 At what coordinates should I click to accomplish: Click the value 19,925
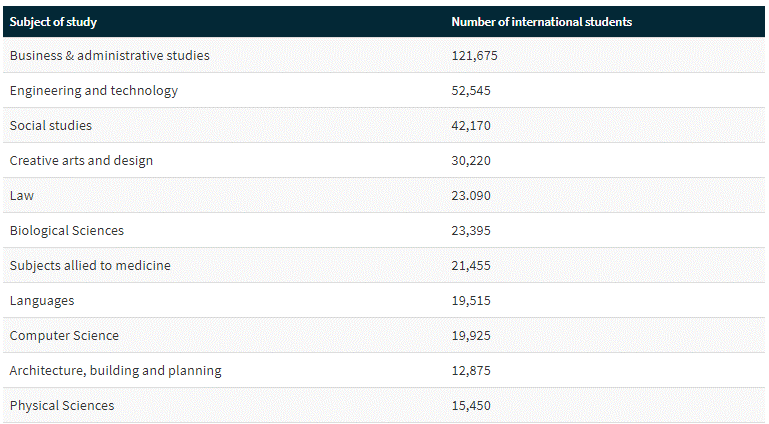471,336
